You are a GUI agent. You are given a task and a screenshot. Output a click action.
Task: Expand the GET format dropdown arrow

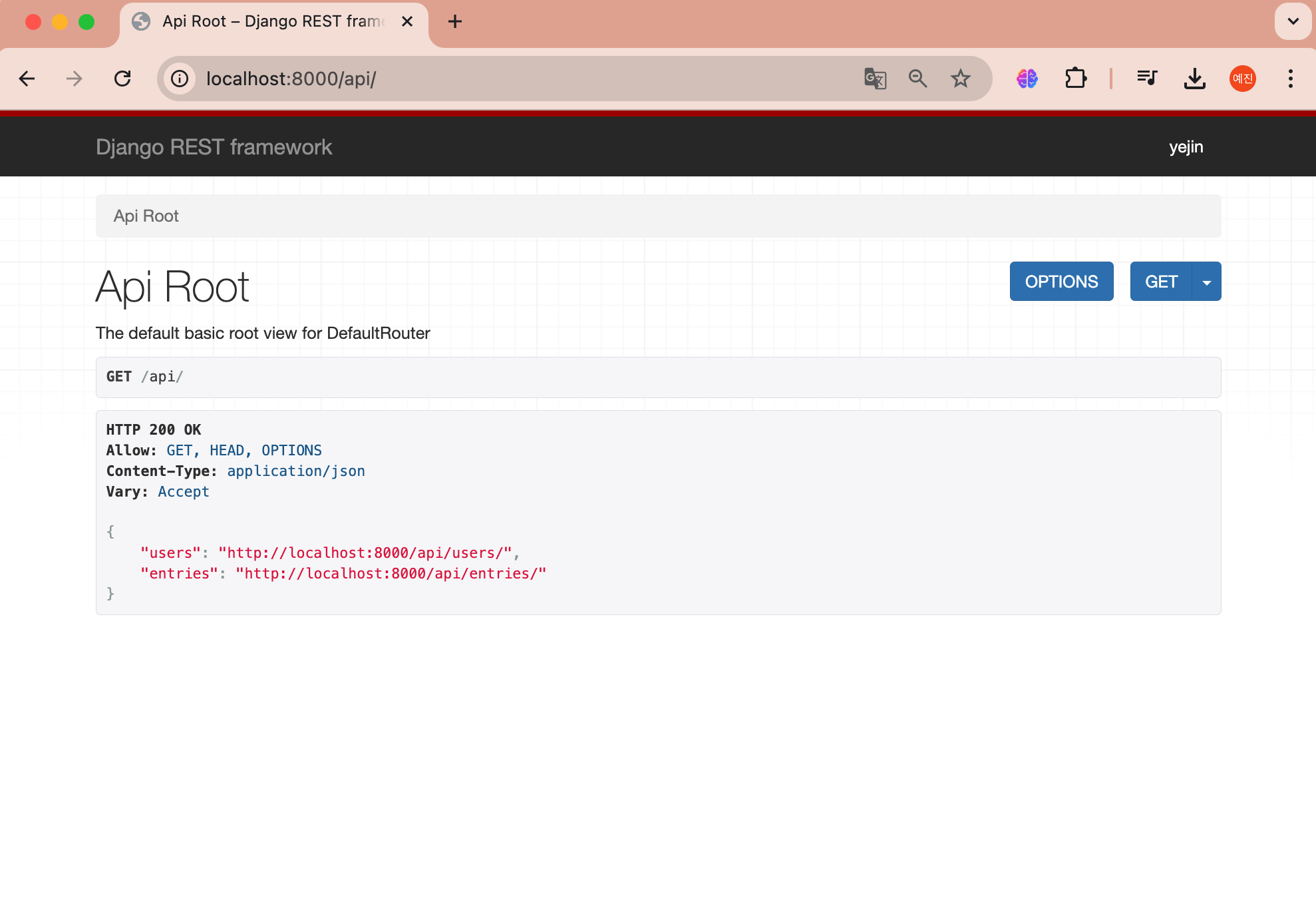tap(1206, 282)
